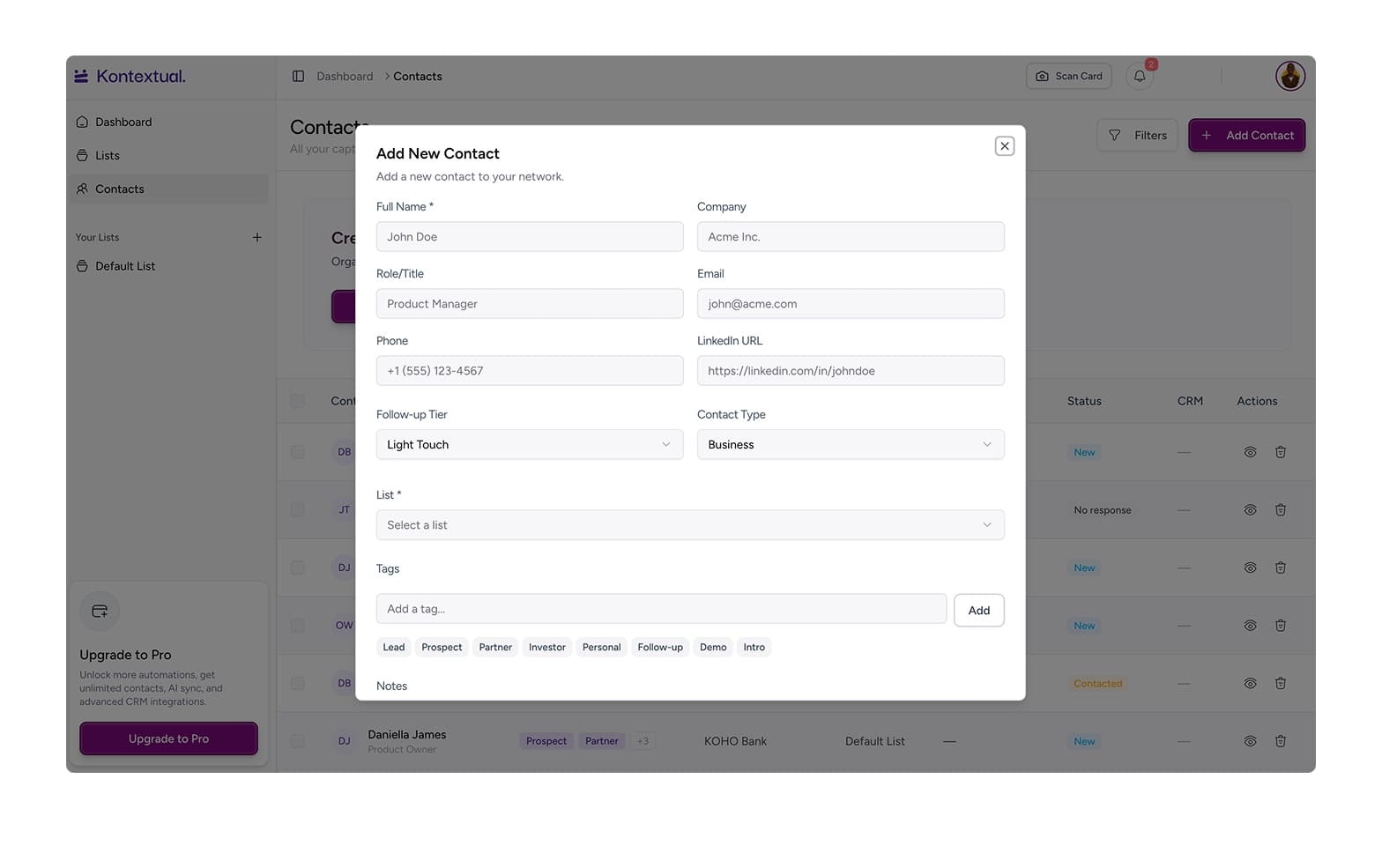
Task: Tick the select-all contacts checkbox
Action: [x=298, y=401]
